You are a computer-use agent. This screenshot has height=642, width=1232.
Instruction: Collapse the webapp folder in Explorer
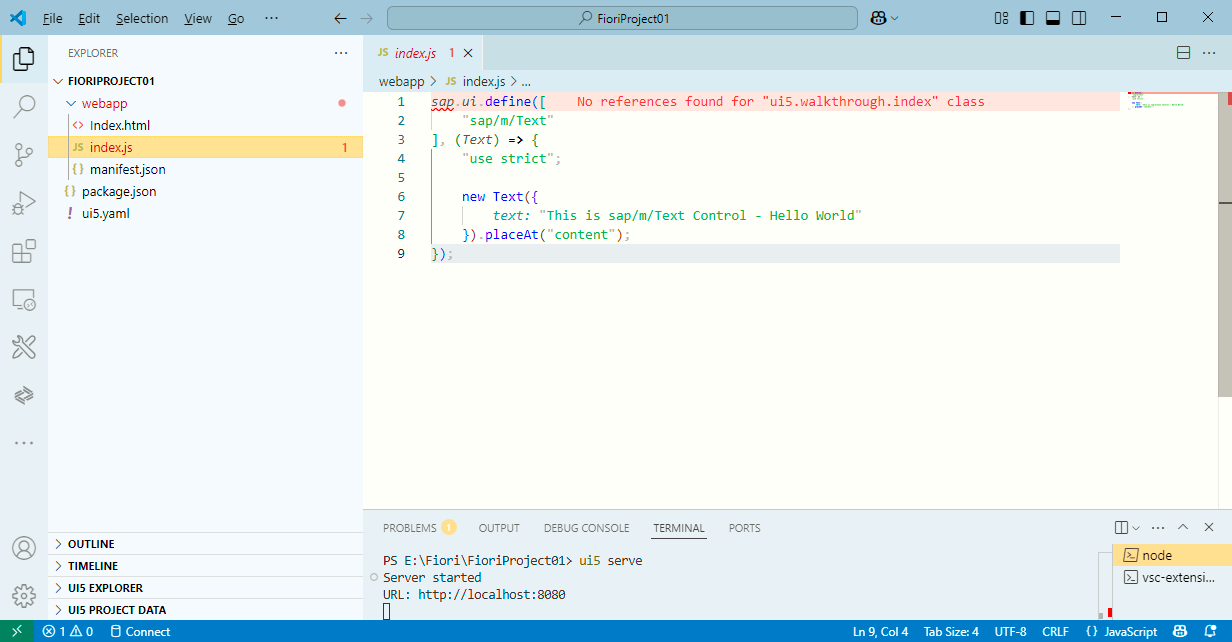(x=205, y=103)
